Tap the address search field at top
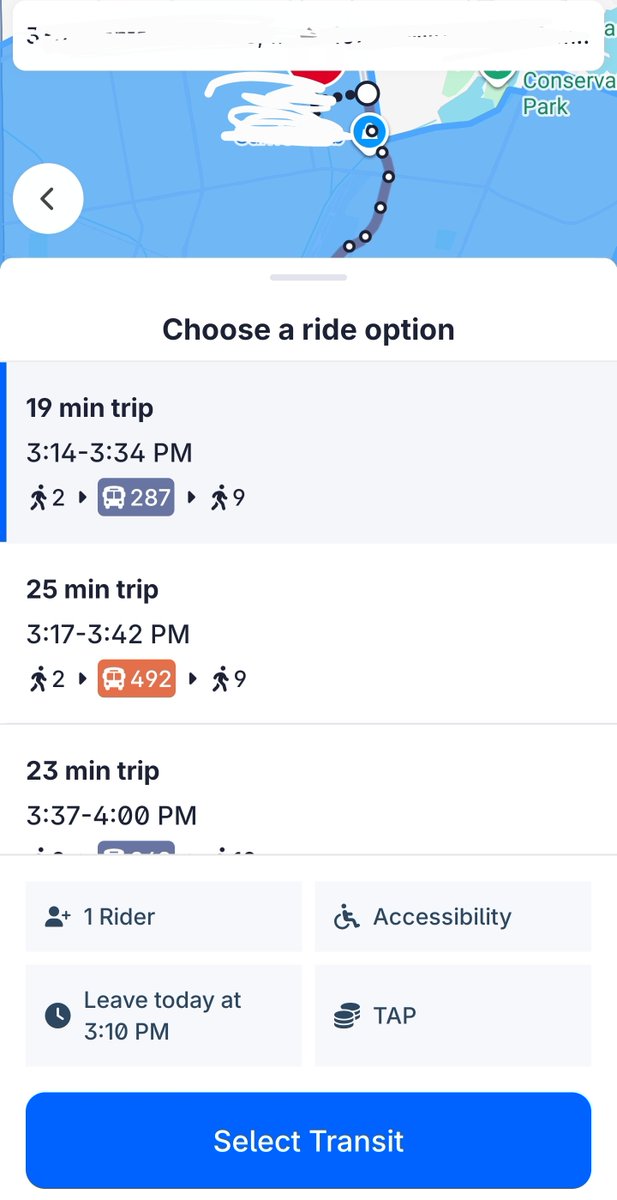The height and width of the screenshot is (1200, 617). click(308, 35)
